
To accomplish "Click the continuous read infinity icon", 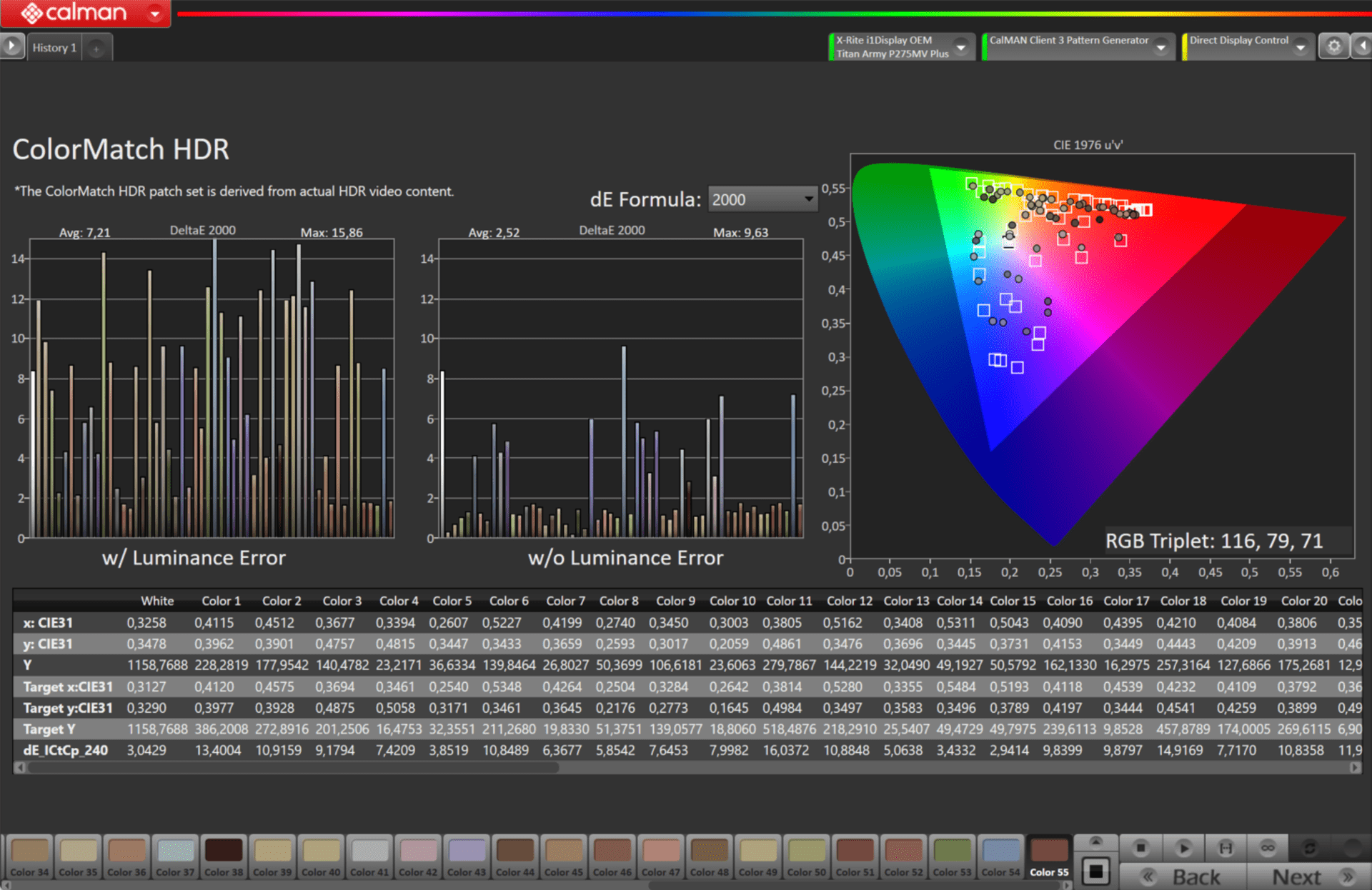I will point(1268,848).
